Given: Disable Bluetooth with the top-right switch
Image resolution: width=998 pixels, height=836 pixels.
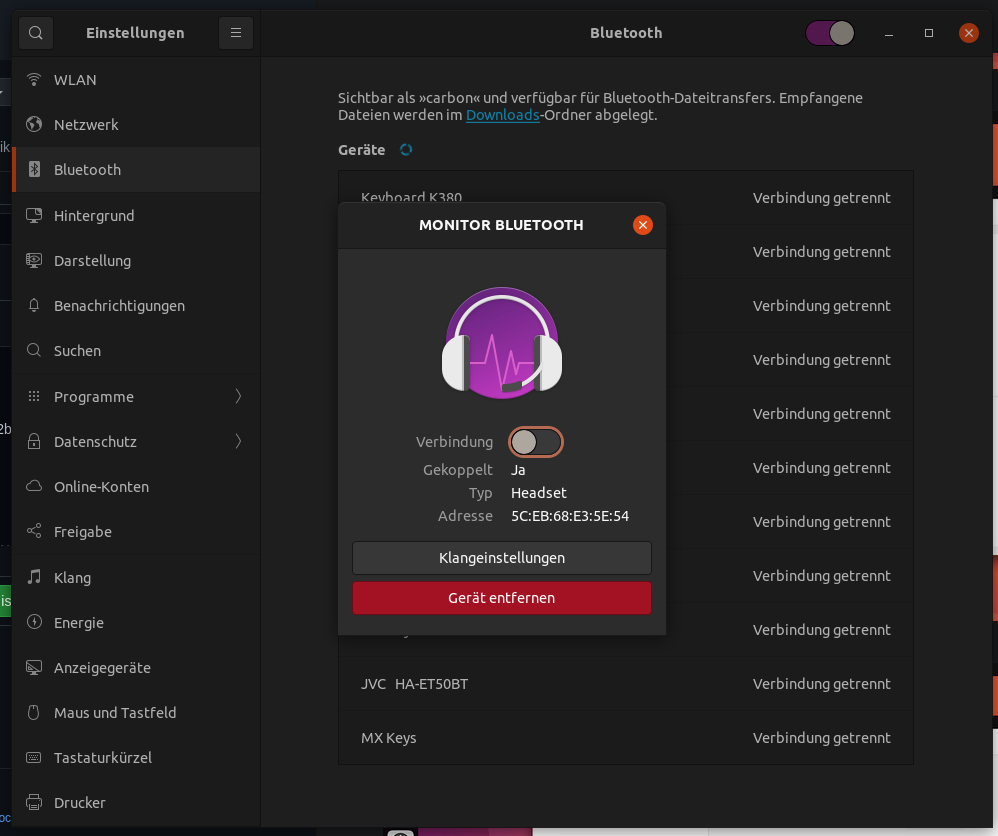Looking at the screenshot, I should [x=829, y=32].
